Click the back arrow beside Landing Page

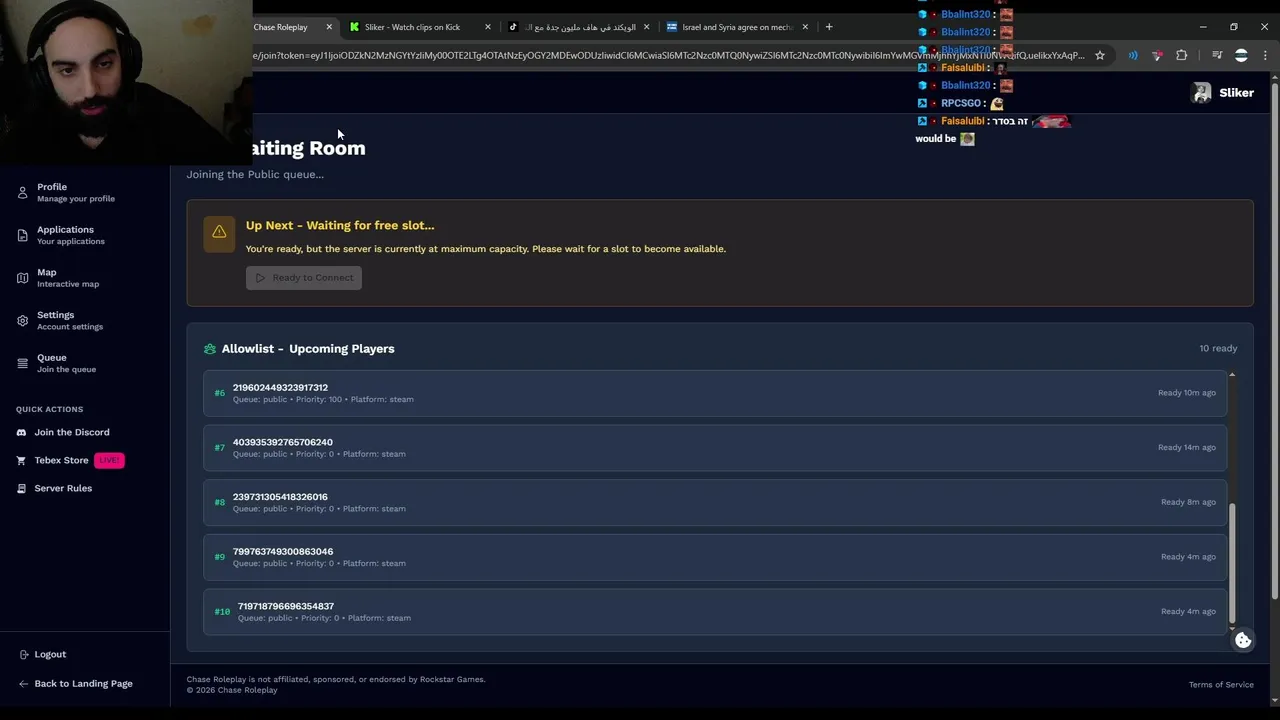(23, 683)
